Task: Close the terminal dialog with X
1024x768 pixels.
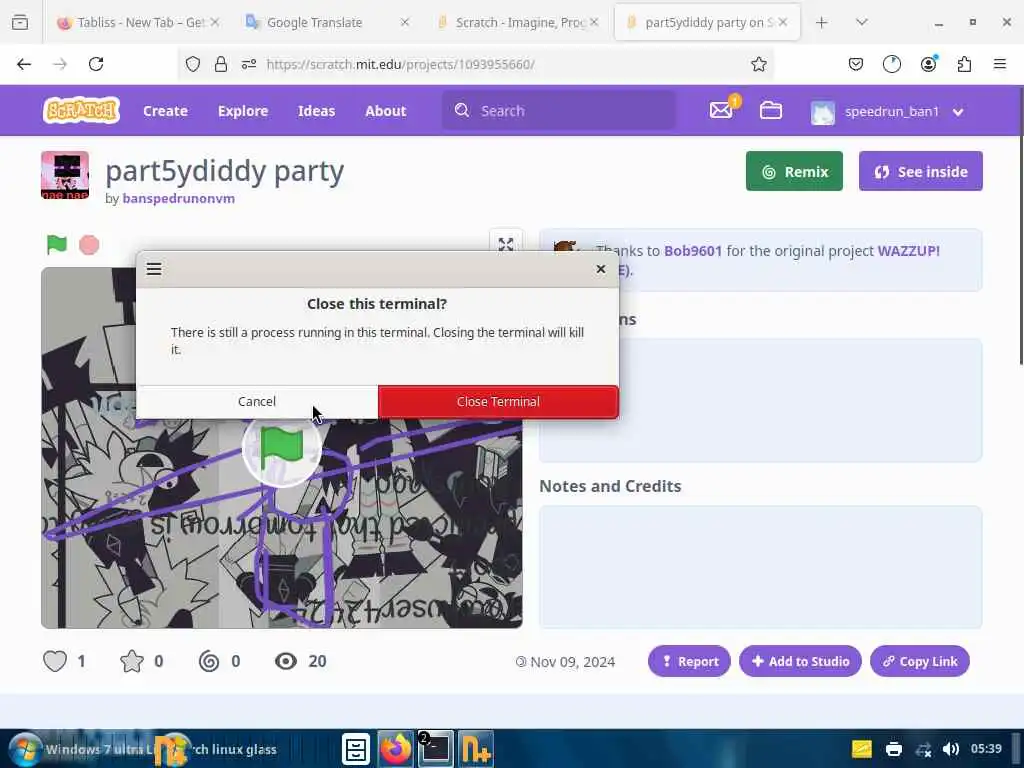Action: [x=601, y=269]
